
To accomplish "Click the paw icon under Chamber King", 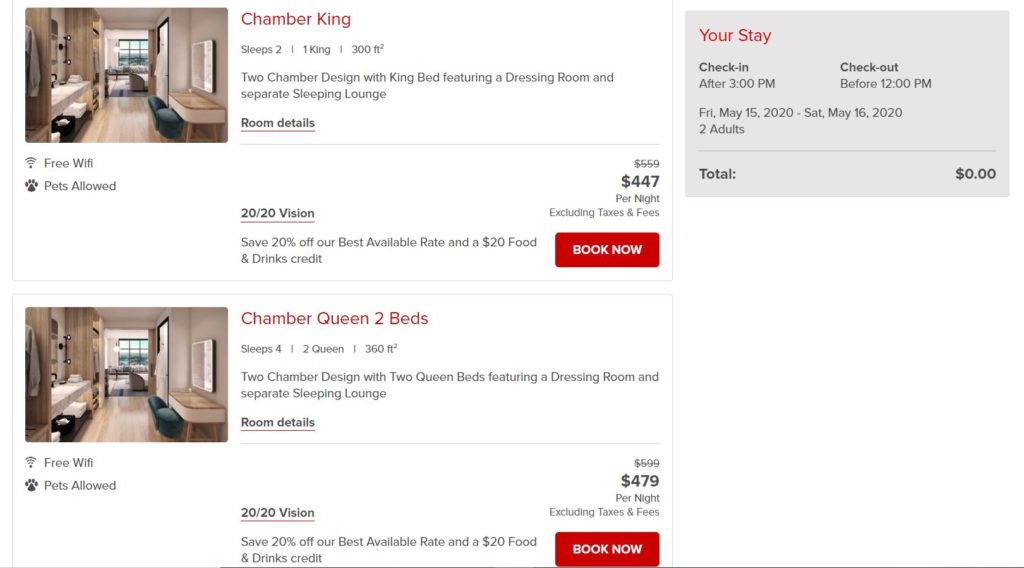I will 31,186.
